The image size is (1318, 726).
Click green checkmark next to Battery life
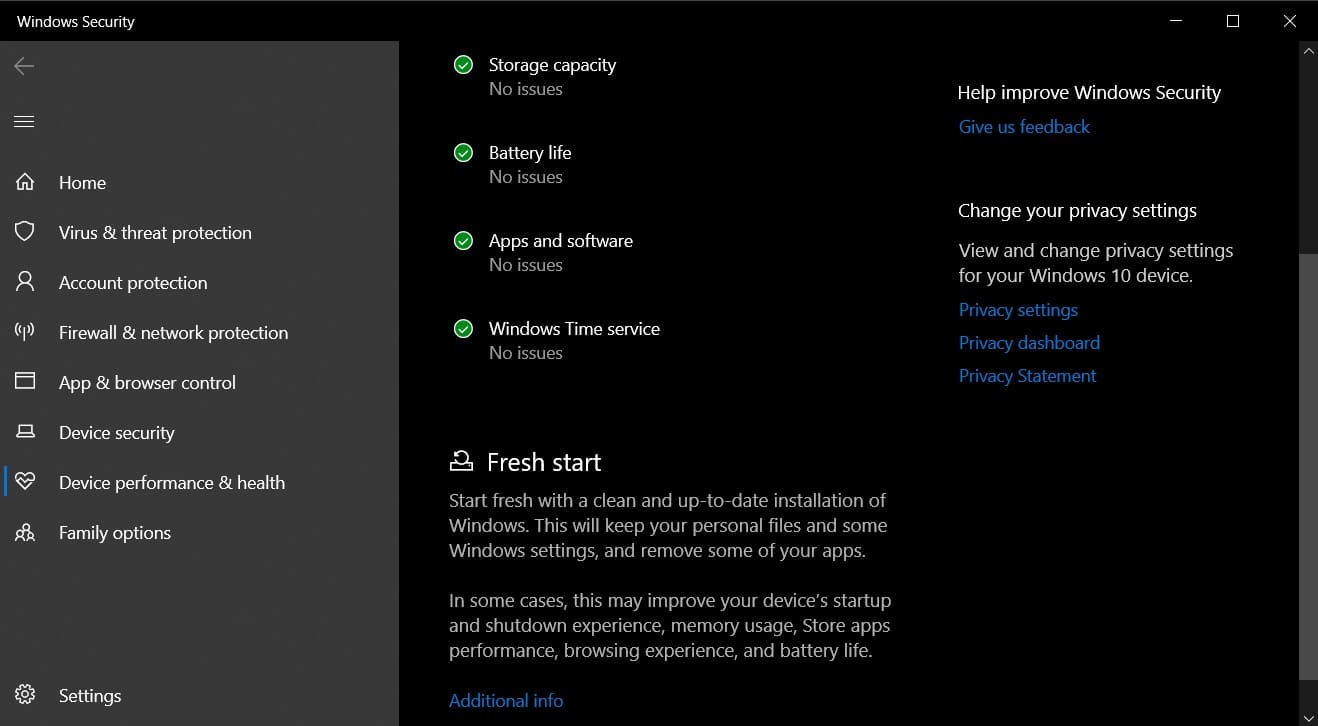pyautogui.click(x=463, y=153)
